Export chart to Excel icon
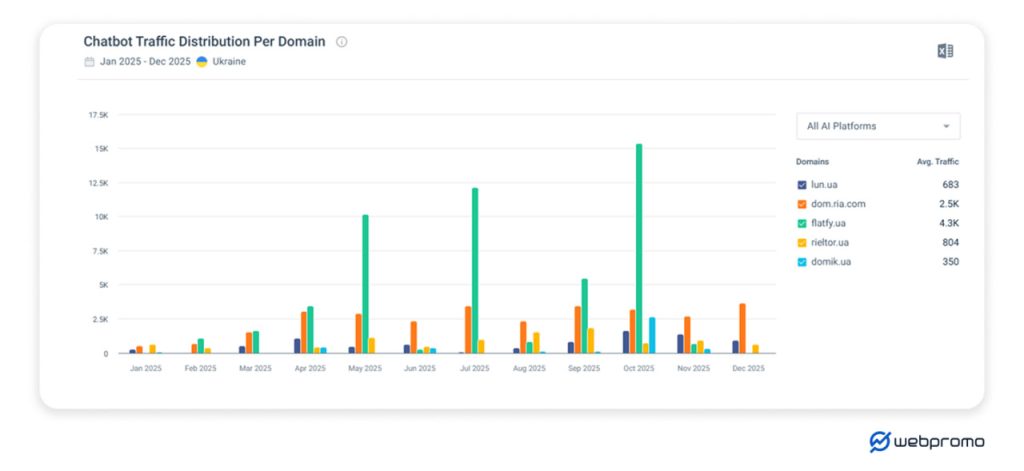This screenshot has height=471, width=1024. point(945,51)
